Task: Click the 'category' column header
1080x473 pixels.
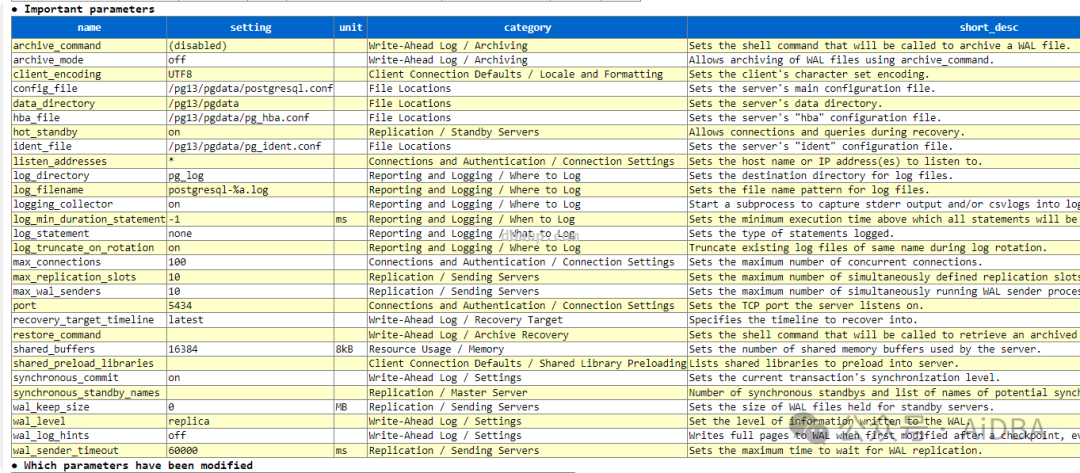Action: (527, 28)
